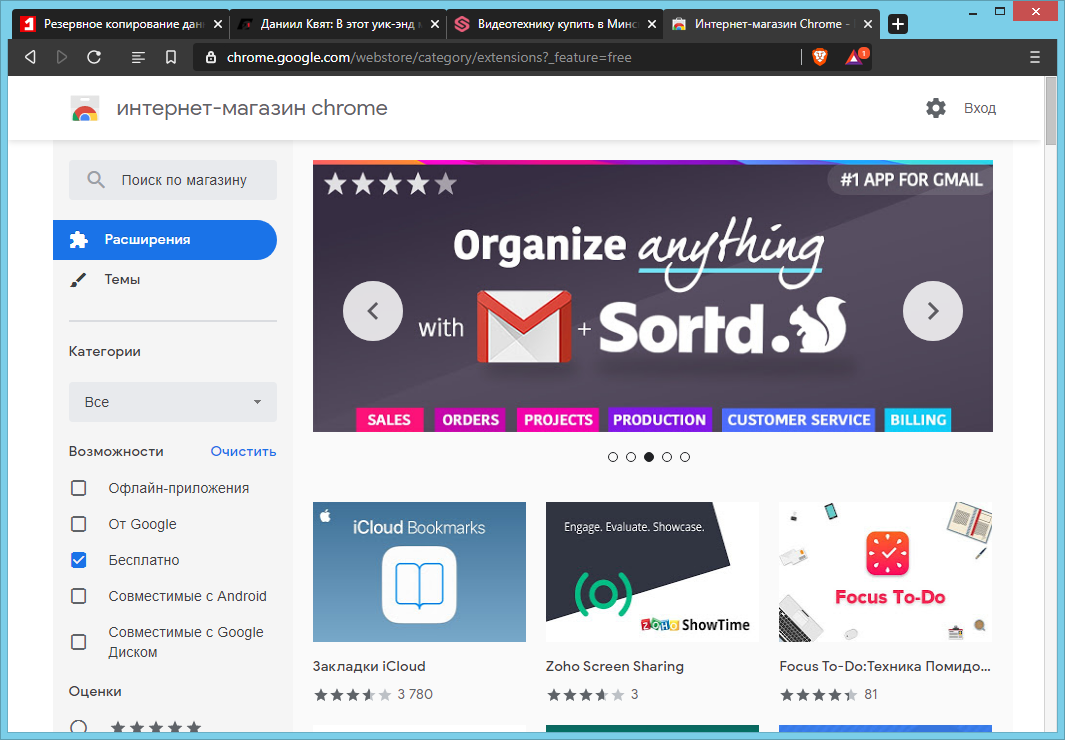Close the Резервное копирование tab

click(x=217, y=24)
